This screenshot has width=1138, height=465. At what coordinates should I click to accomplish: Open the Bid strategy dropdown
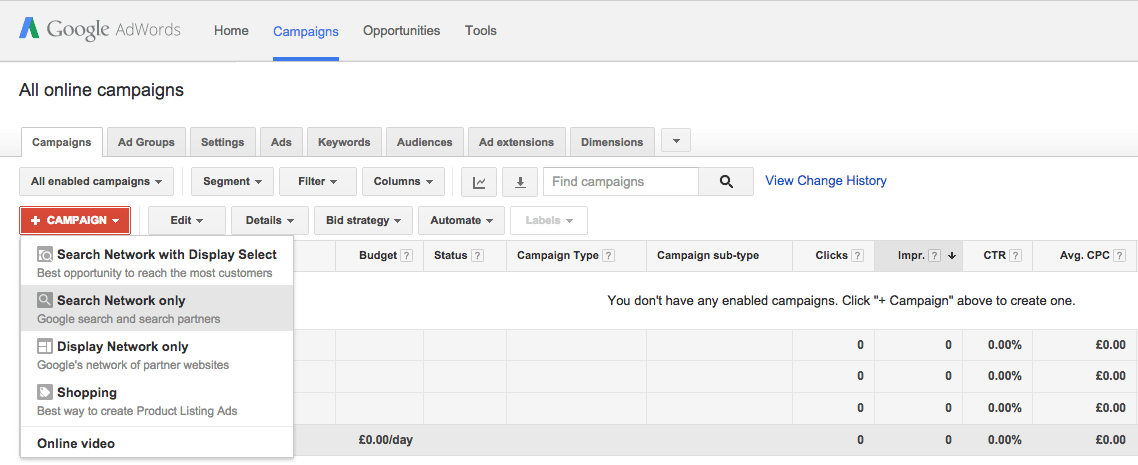pyautogui.click(x=364, y=221)
